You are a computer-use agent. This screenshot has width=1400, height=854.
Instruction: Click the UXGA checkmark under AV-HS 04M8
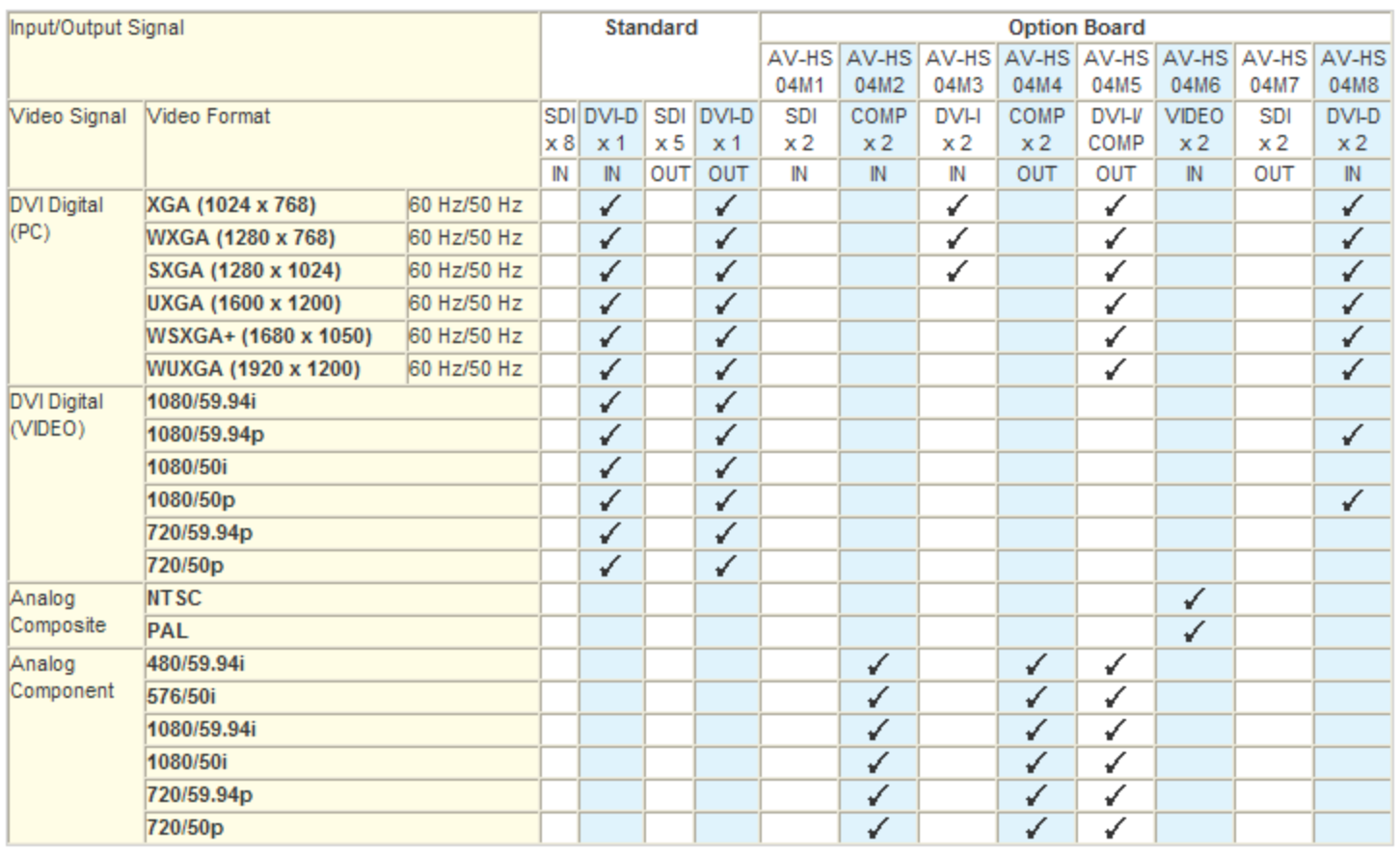pyautogui.click(x=1353, y=304)
